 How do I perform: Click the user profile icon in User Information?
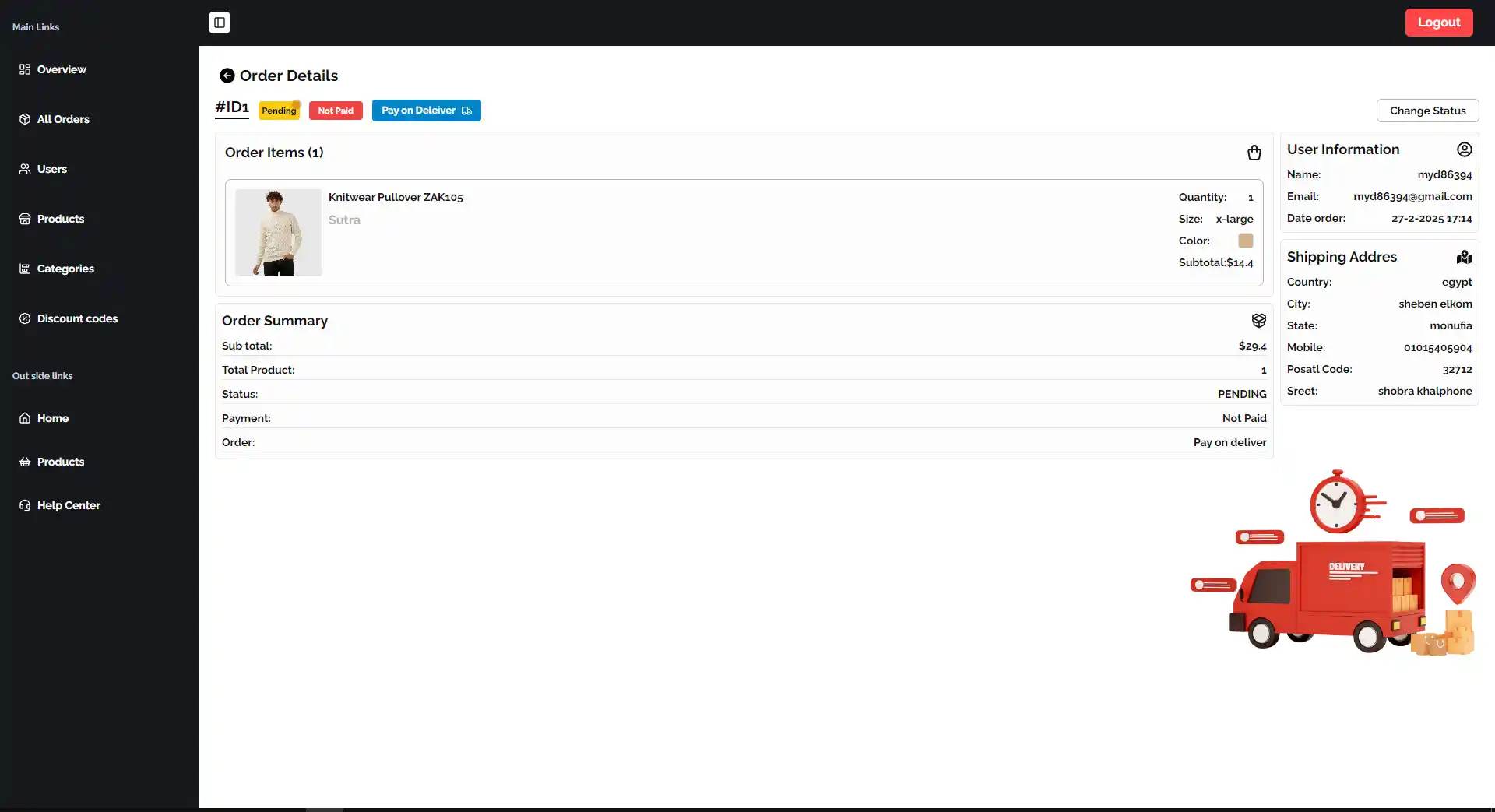point(1464,149)
